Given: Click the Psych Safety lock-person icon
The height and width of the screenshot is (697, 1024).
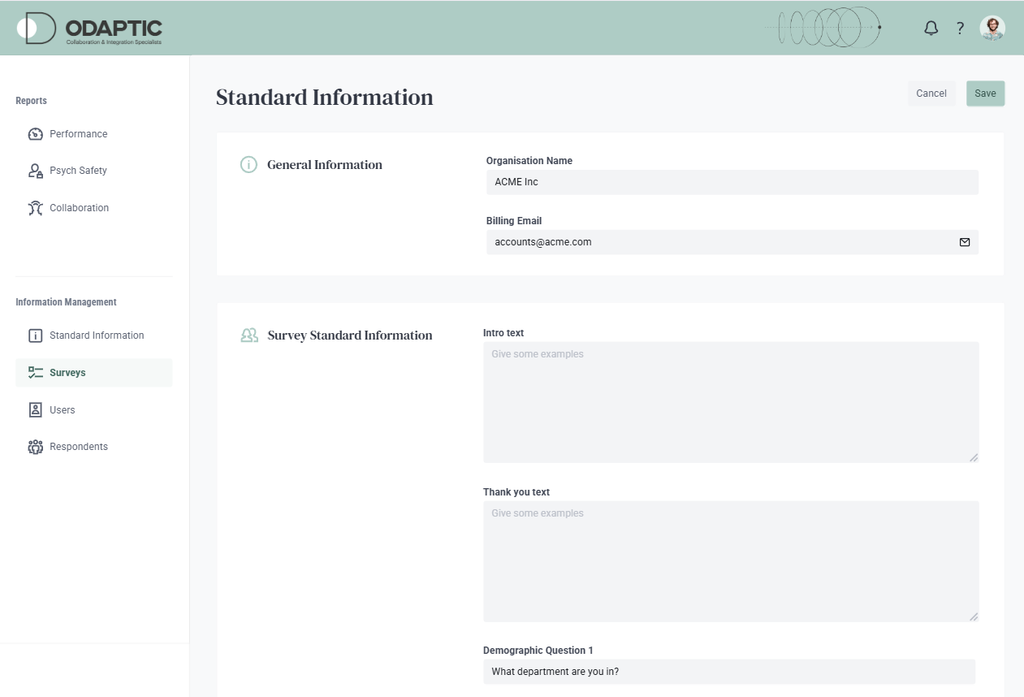Looking at the screenshot, I should pyautogui.click(x=35, y=170).
